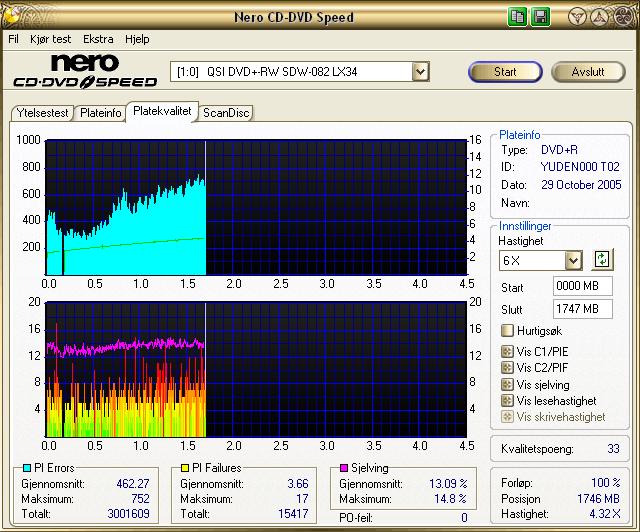Viewport: 640px width, 532px height.
Task: Open the drive selection dropdown arrow
Action: click(x=420, y=72)
